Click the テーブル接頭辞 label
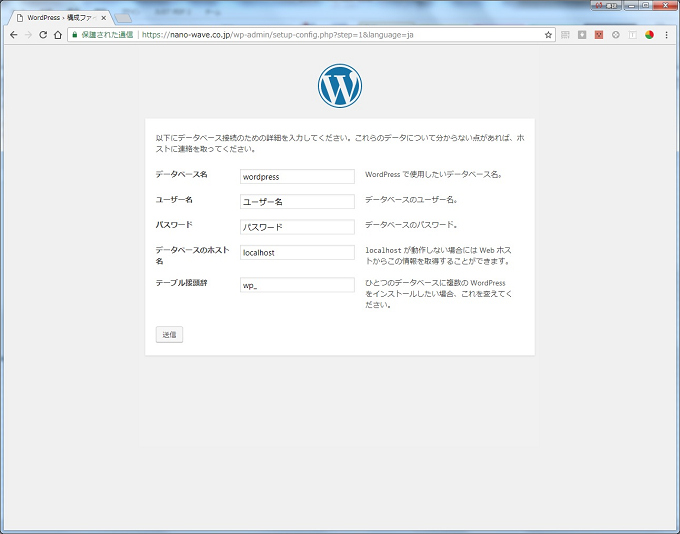 181,283
